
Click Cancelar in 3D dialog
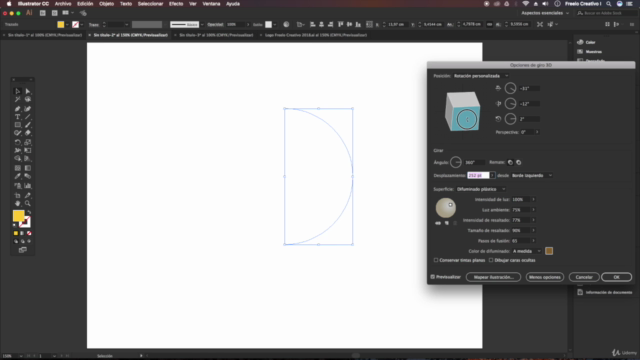coord(584,277)
